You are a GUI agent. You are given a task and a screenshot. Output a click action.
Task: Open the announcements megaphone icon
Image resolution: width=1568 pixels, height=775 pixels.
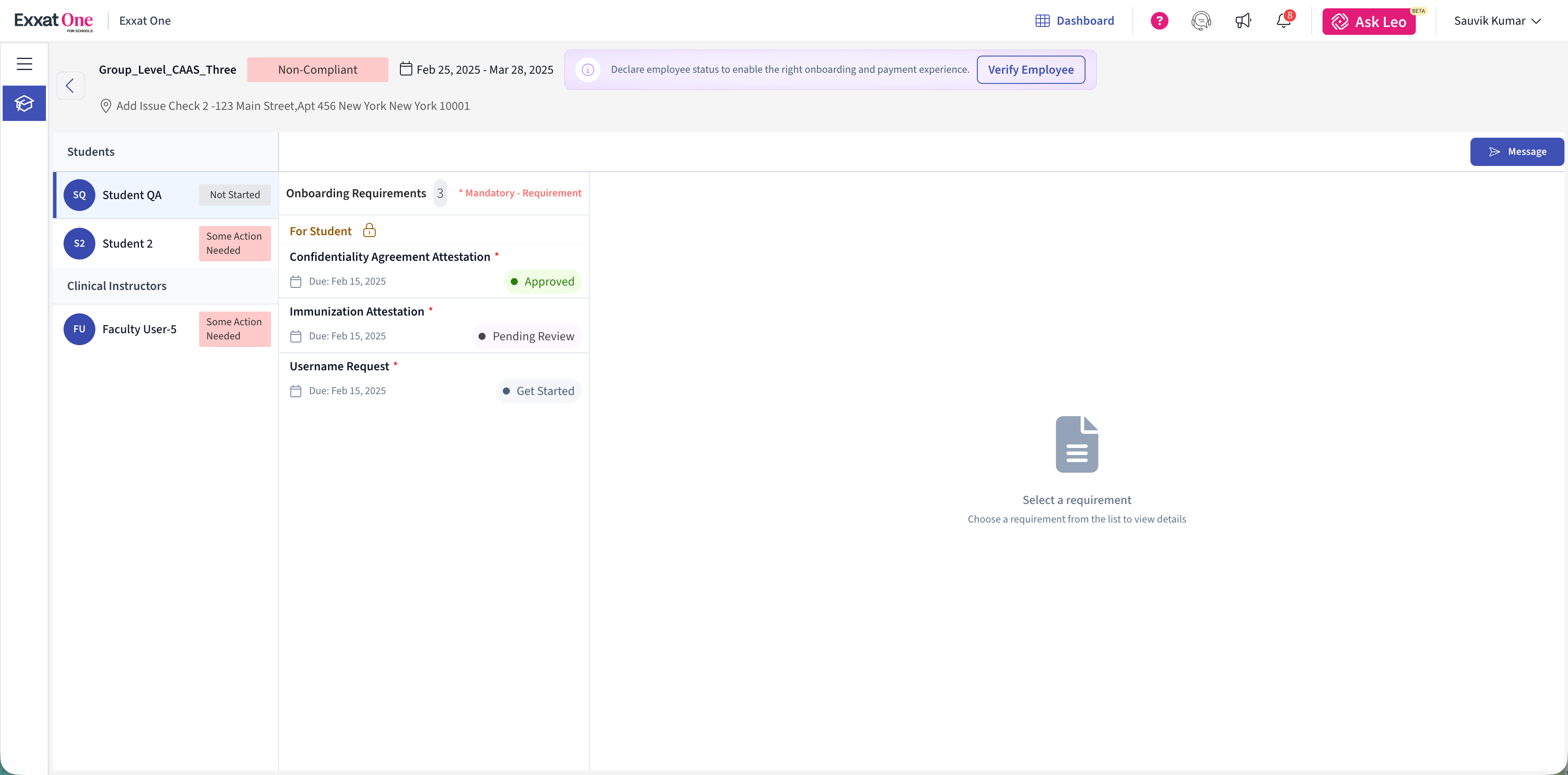tap(1242, 21)
